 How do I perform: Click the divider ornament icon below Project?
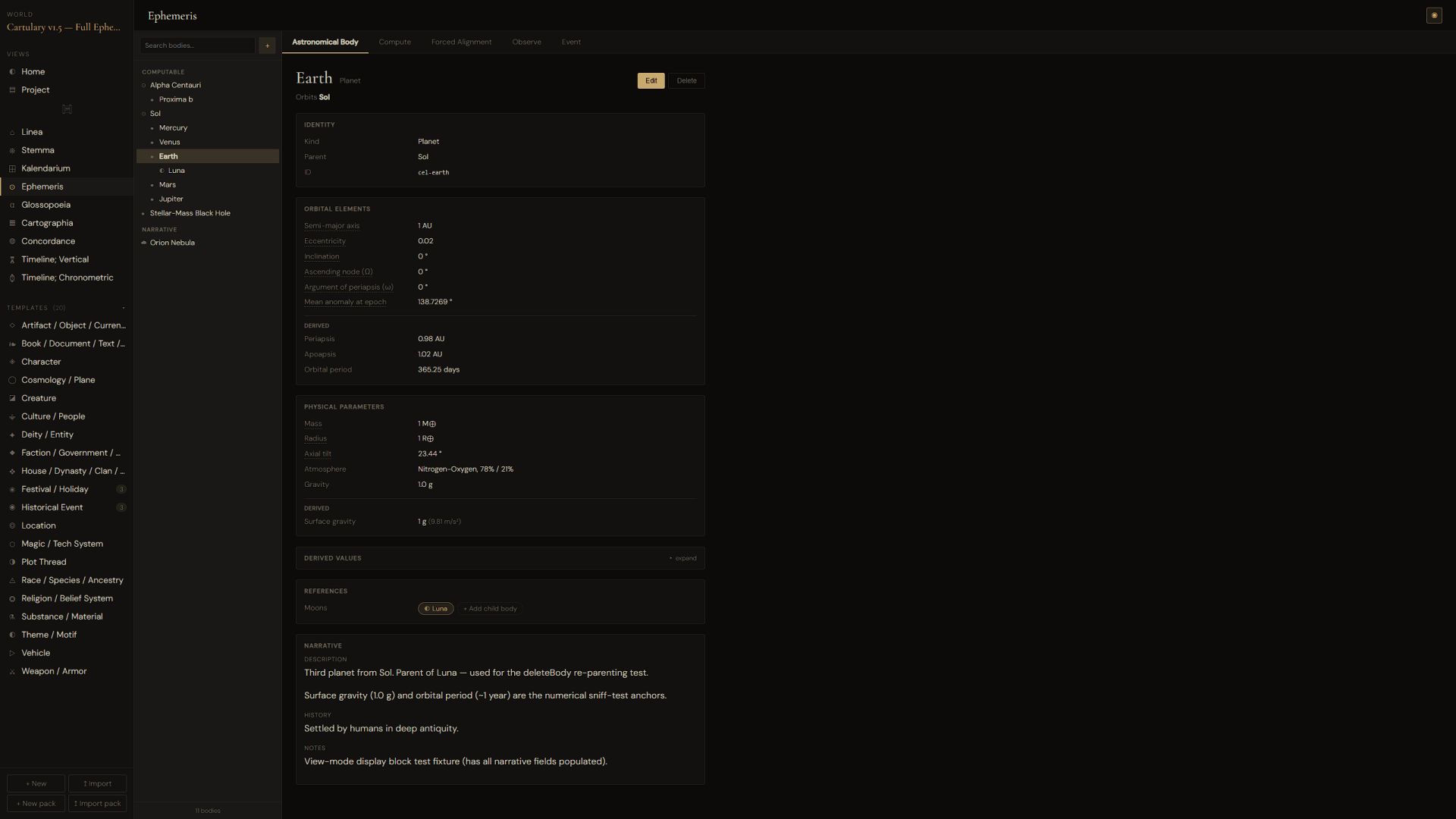click(x=67, y=109)
